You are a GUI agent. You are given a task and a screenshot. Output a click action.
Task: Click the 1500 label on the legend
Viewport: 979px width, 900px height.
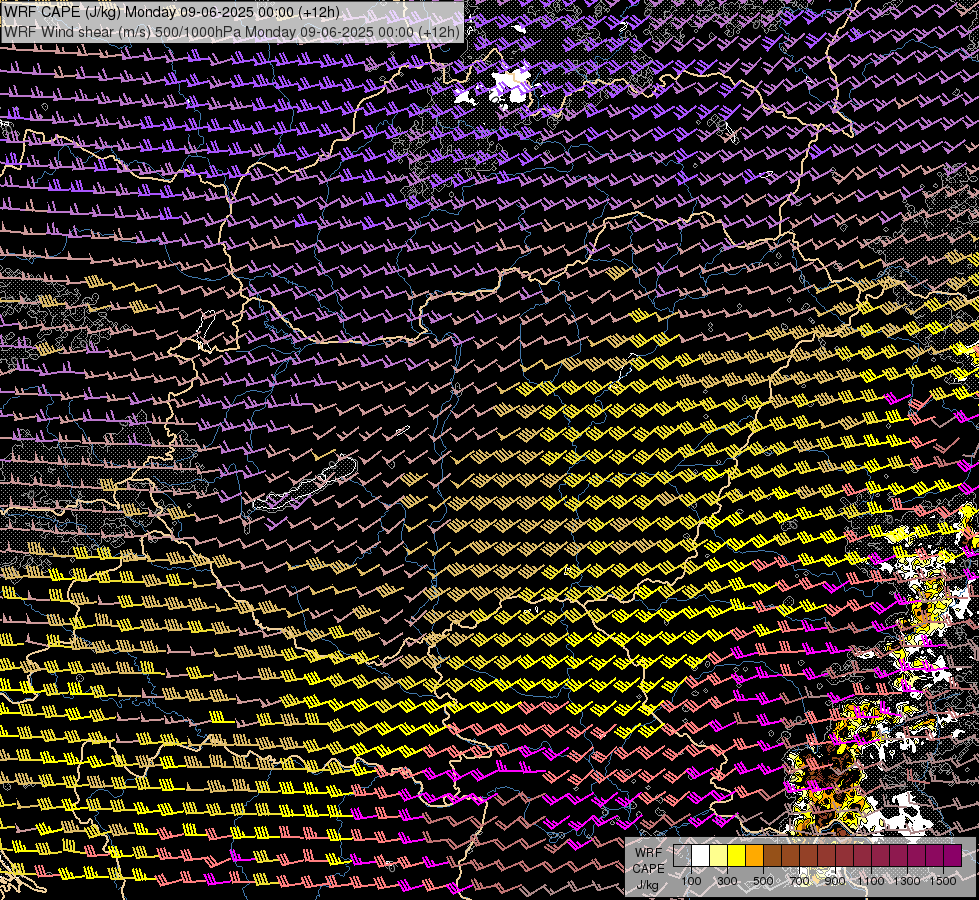pyautogui.click(x=943, y=881)
